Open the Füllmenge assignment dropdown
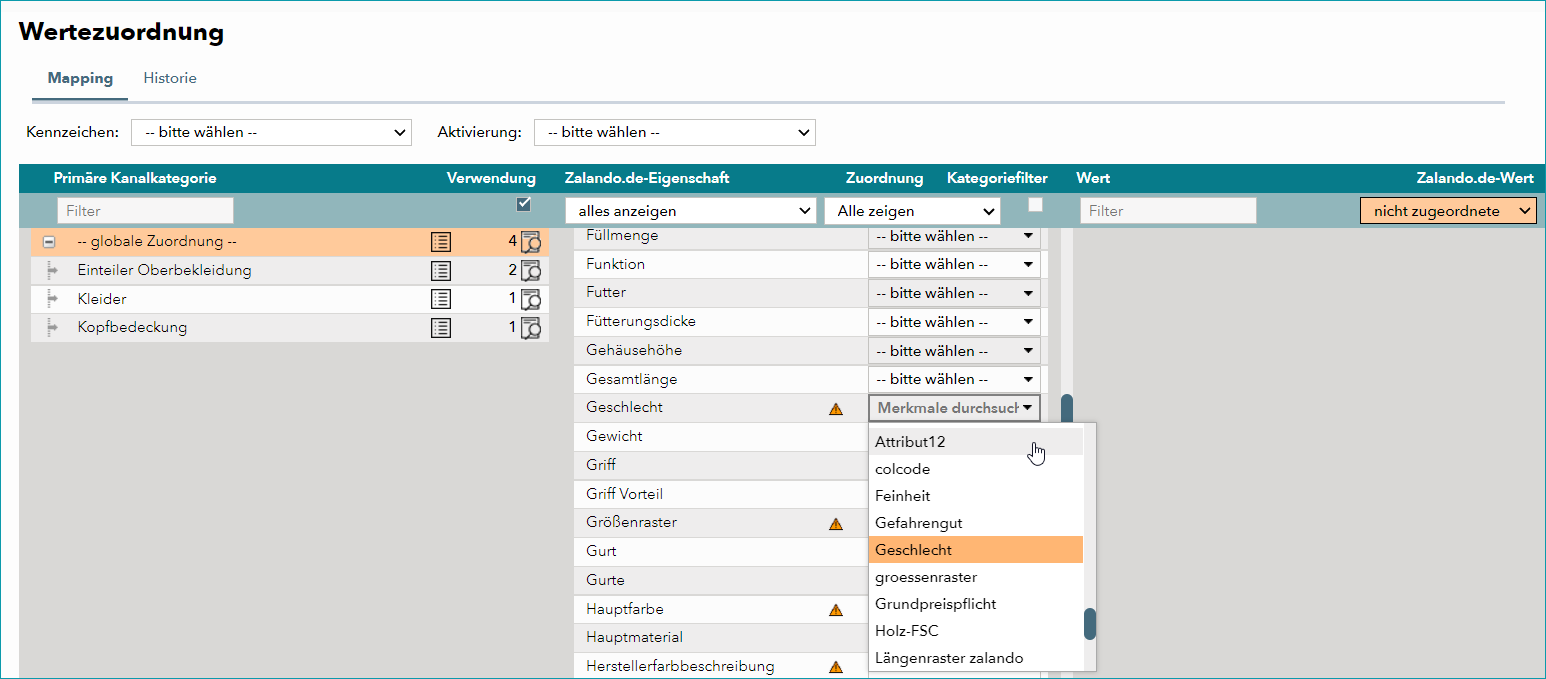 [x=954, y=237]
